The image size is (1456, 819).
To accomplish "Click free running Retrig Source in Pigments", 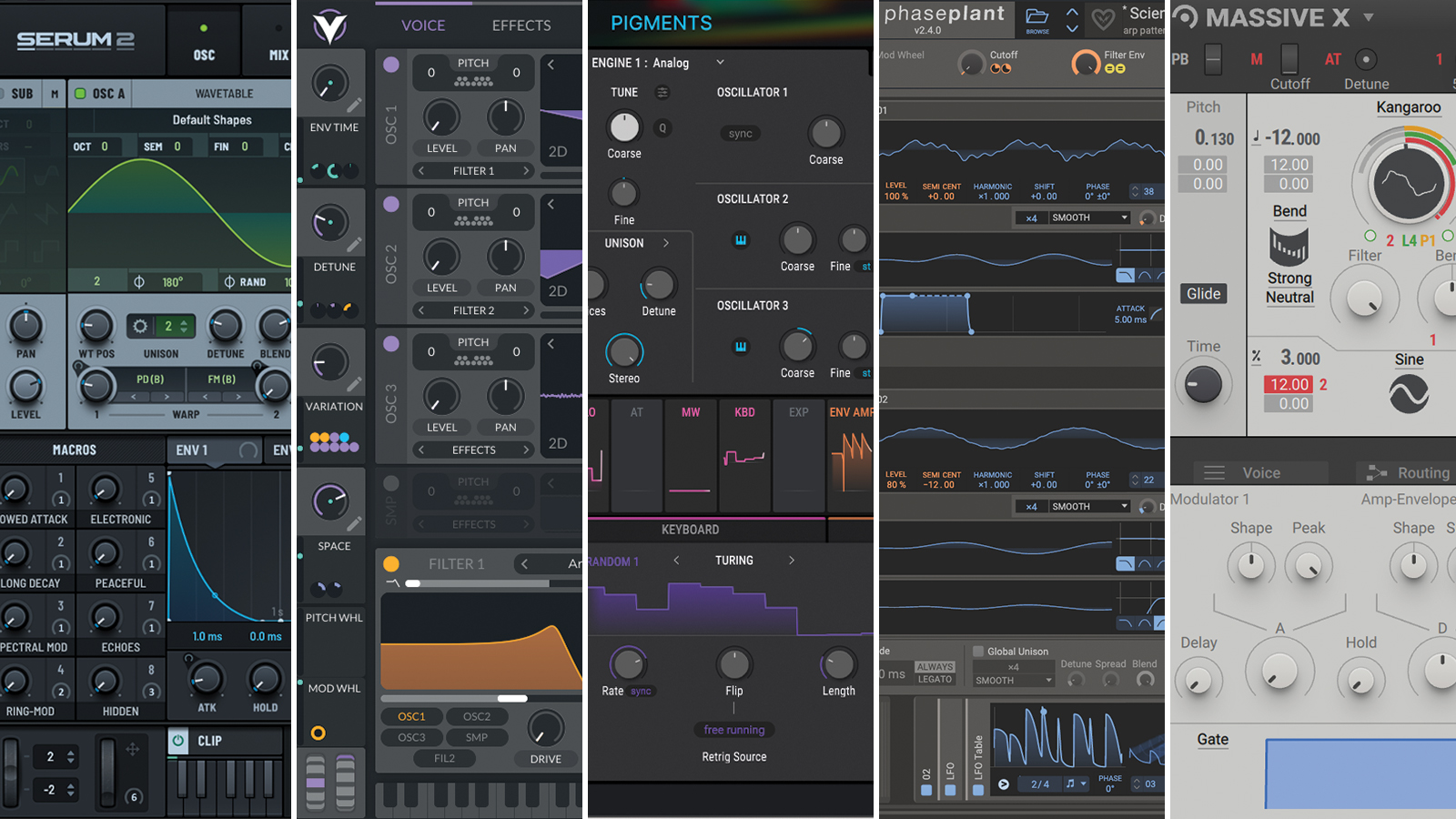I will pyautogui.click(x=734, y=730).
